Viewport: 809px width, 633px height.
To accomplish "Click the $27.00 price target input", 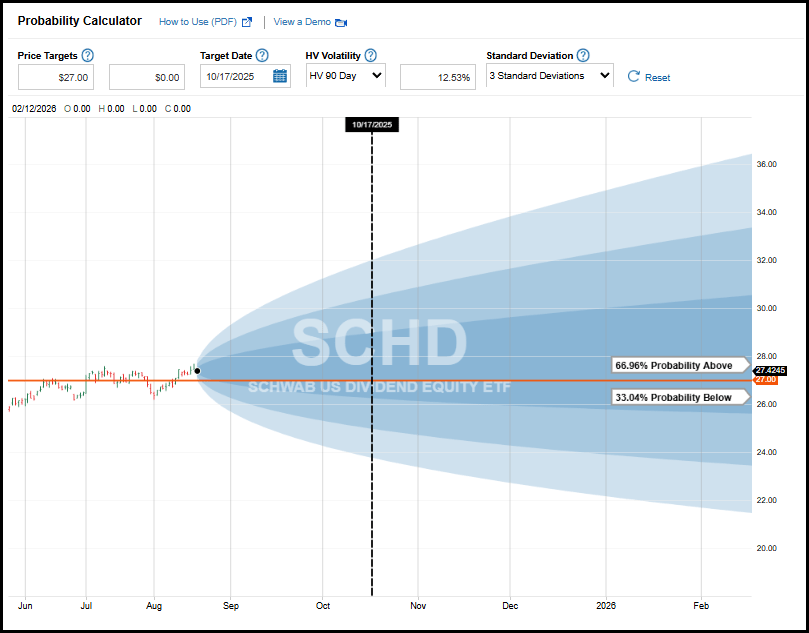I will point(56,76).
